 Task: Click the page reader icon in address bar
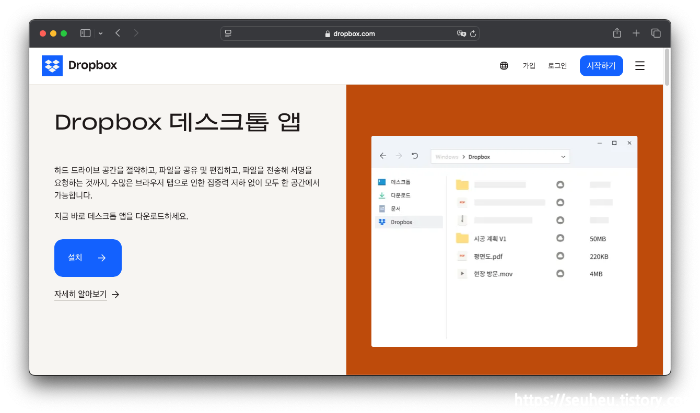coord(228,33)
